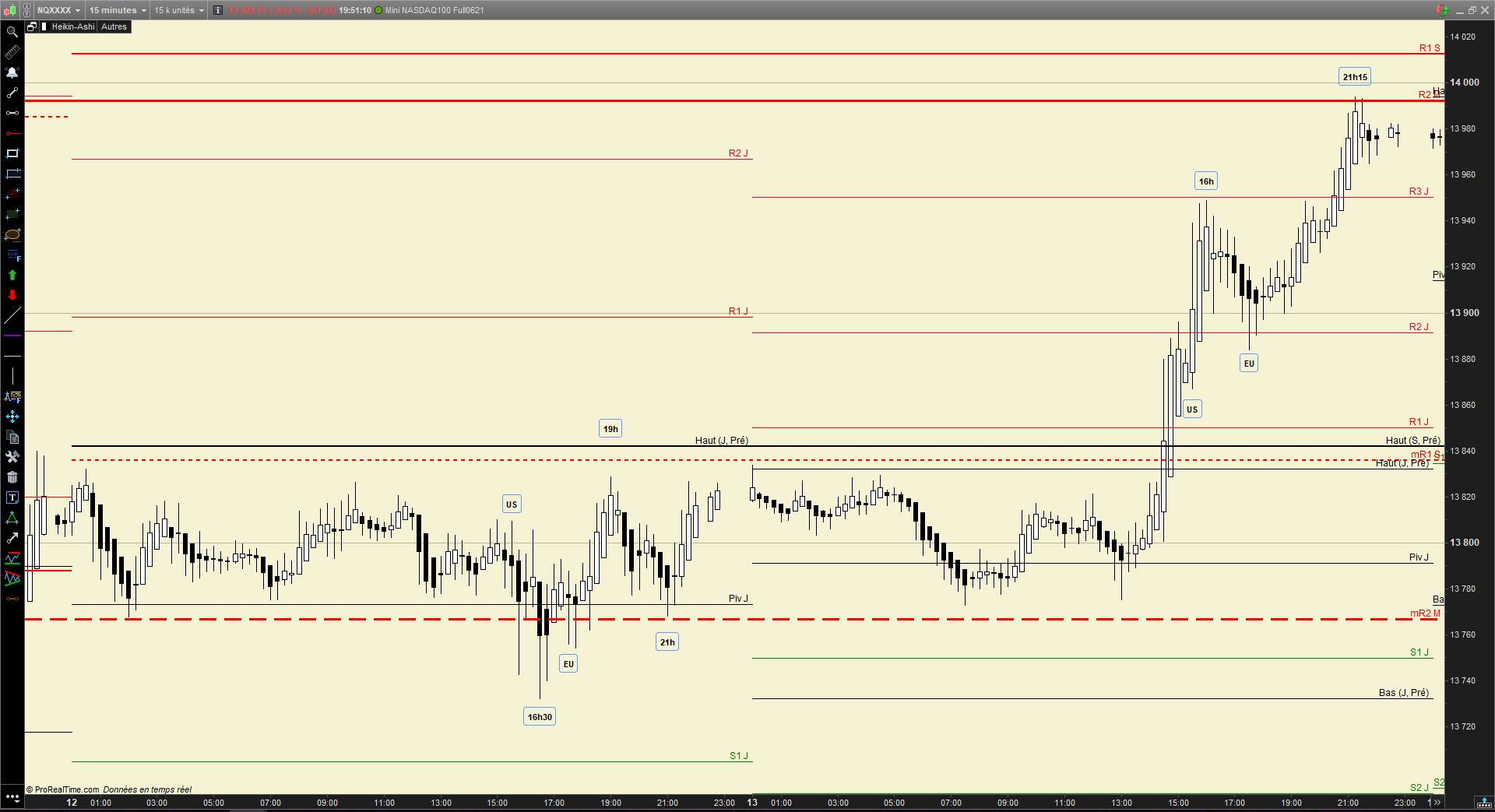The height and width of the screenshot is (812, 1495).
Task: Open the 15 k unités dropdown
Action: click(179, 10)
